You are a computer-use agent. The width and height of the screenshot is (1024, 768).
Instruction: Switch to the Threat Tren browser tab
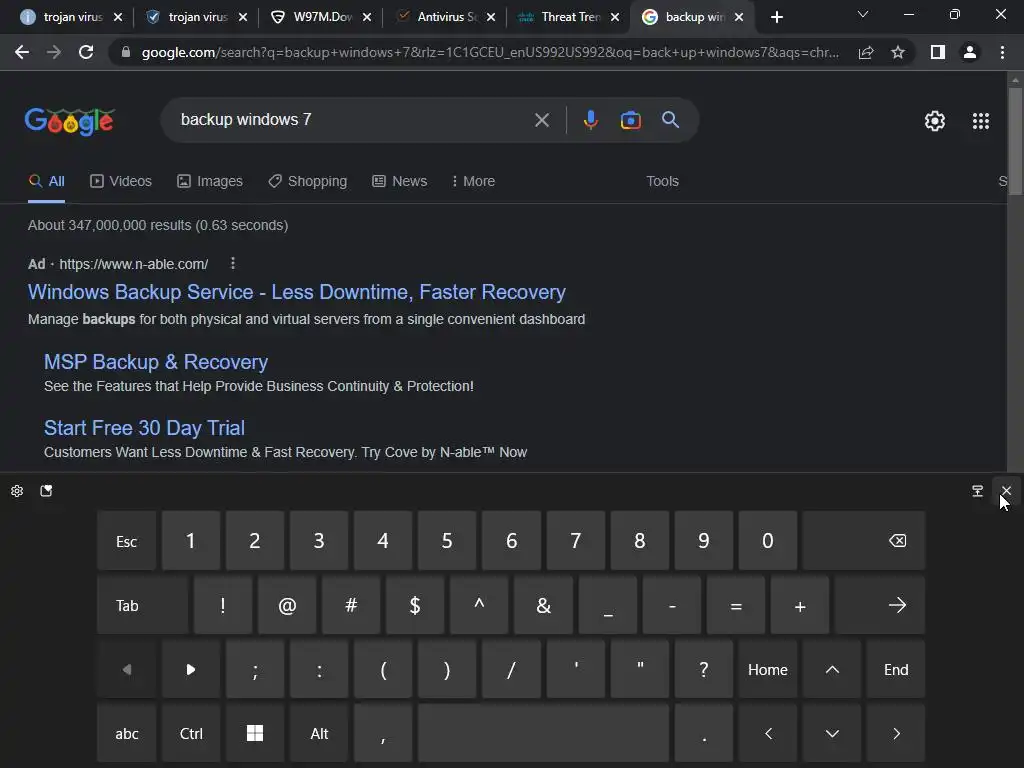click(567, 17)
